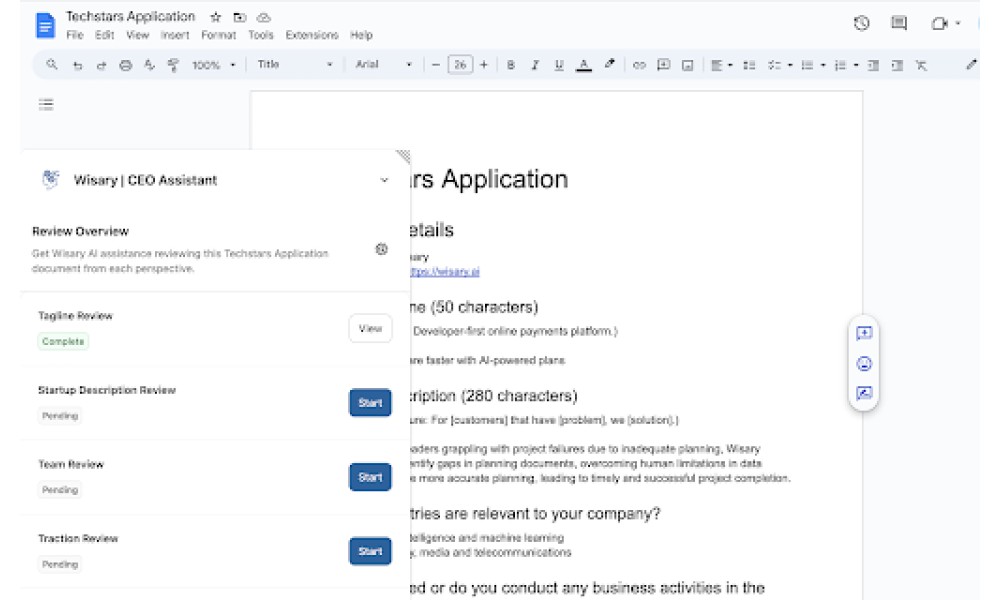Select the paint format tool

(173, 65)
